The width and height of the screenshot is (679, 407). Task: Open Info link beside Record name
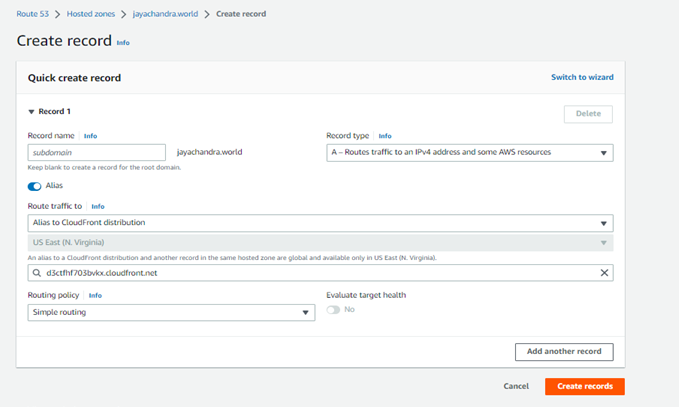coord(90,136)
